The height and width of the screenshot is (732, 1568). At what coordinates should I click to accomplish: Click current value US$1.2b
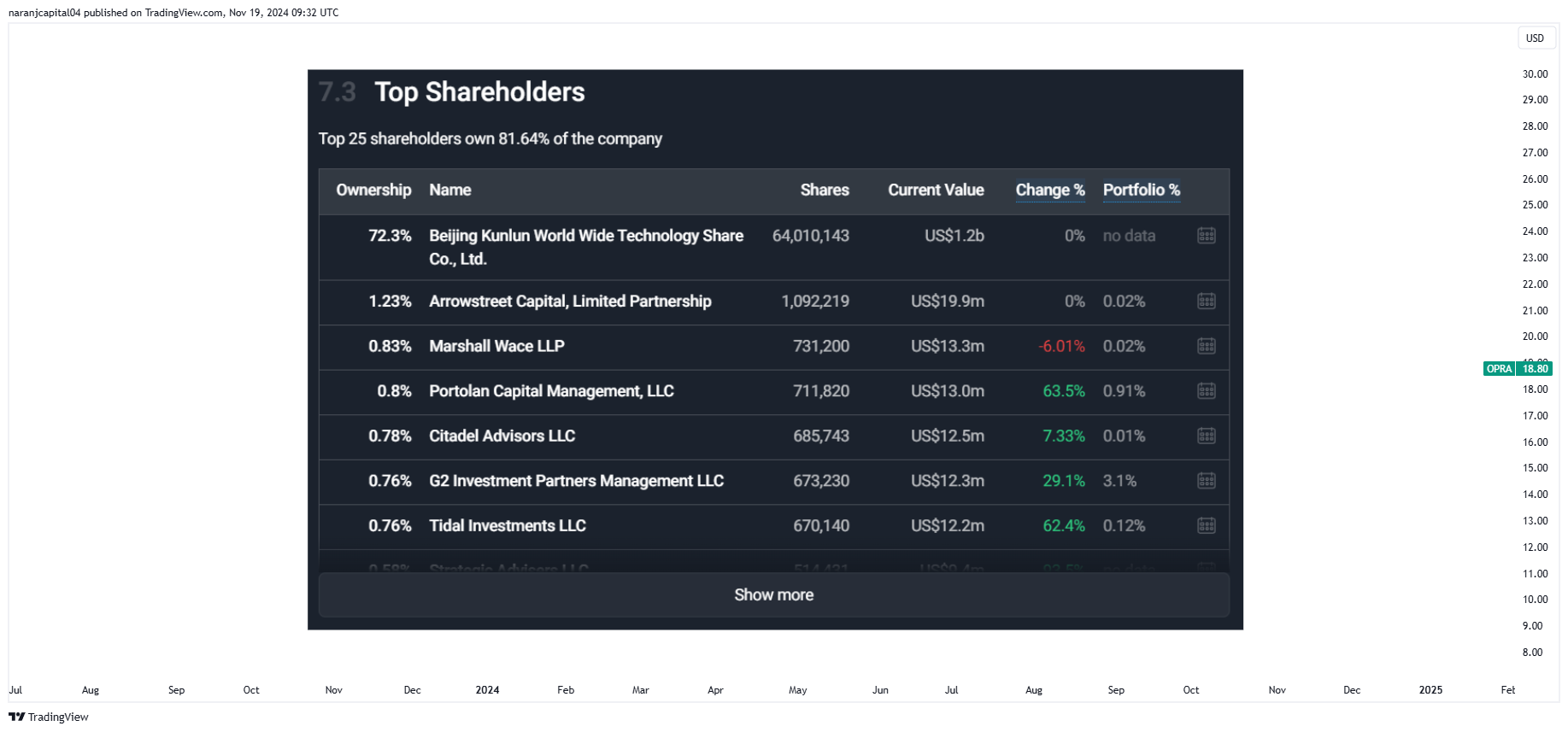coord(954,236)
